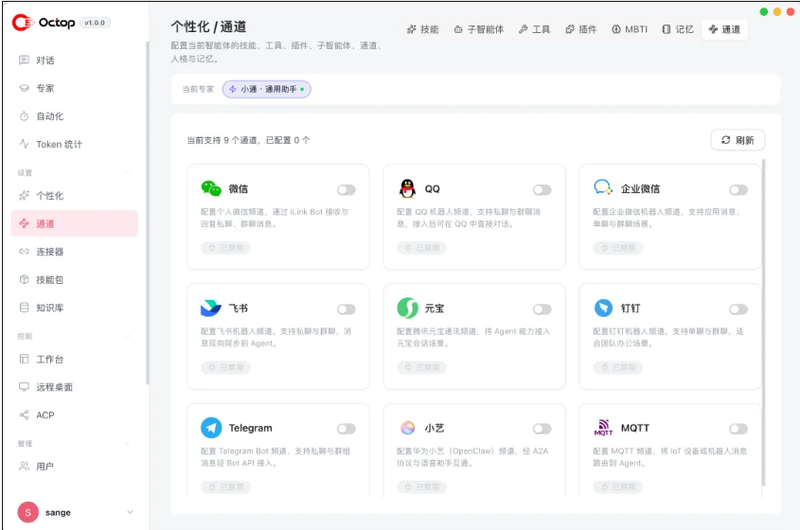Click the Octop logo icon

pyautogui.click(x=23, y=22)
